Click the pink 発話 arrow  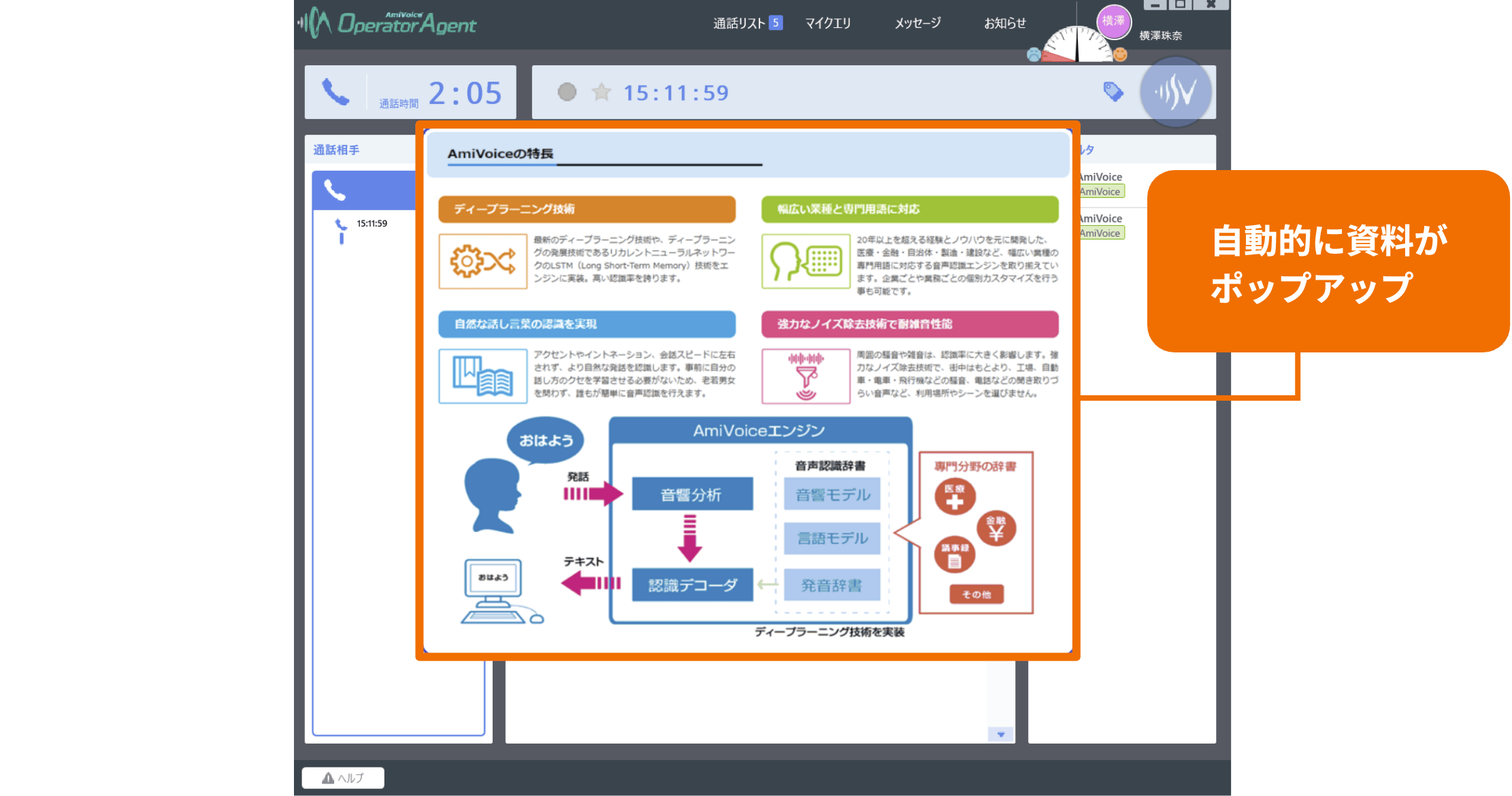pos(593,494)
